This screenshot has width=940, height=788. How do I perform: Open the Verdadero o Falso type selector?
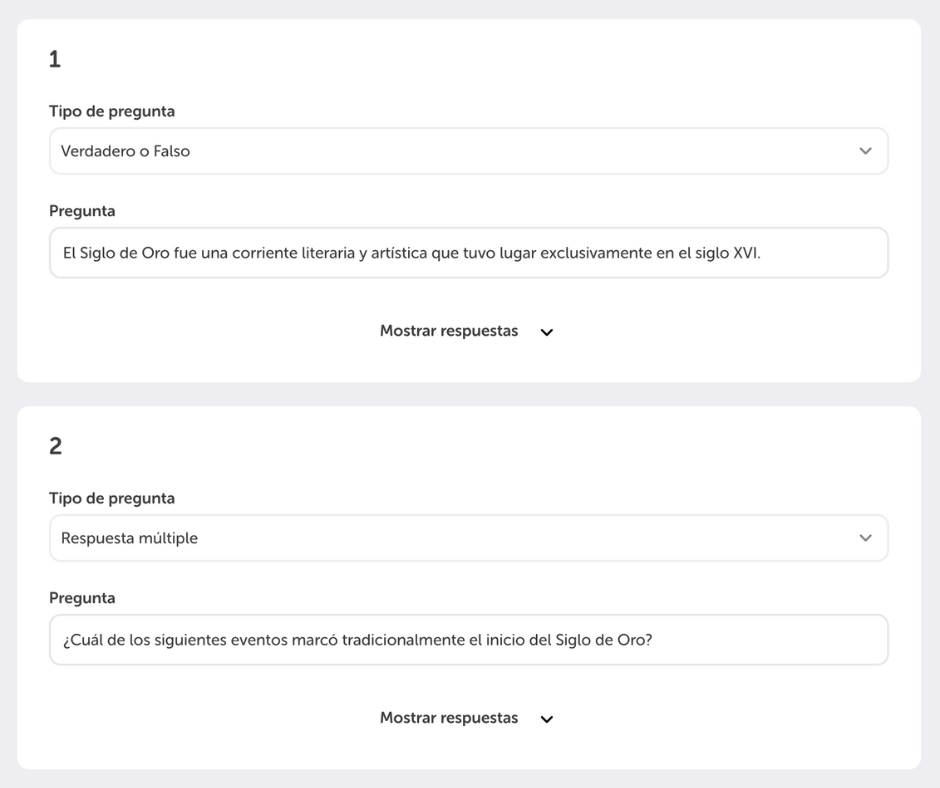469,151
